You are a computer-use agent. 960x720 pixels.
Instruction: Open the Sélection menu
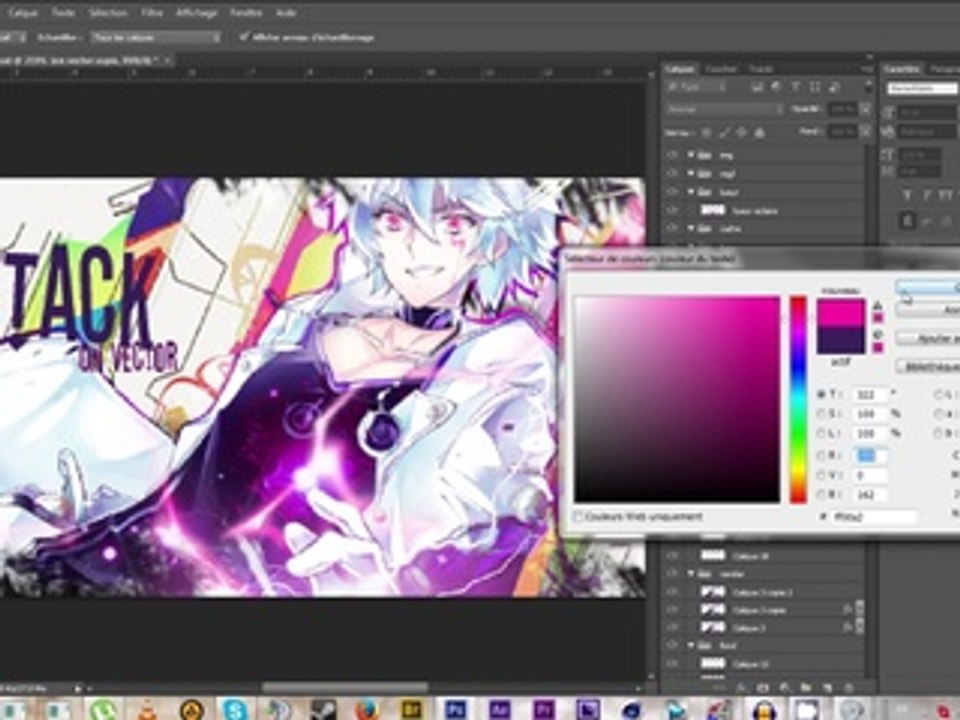point(108,12)
